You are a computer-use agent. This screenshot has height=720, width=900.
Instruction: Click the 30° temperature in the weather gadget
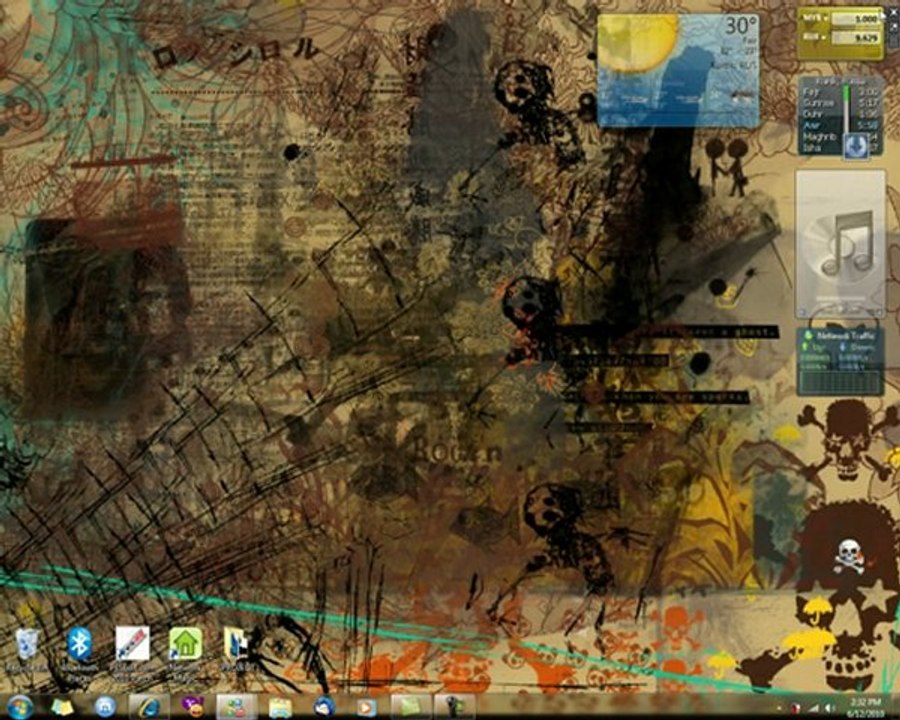click(x=740, y=25)
